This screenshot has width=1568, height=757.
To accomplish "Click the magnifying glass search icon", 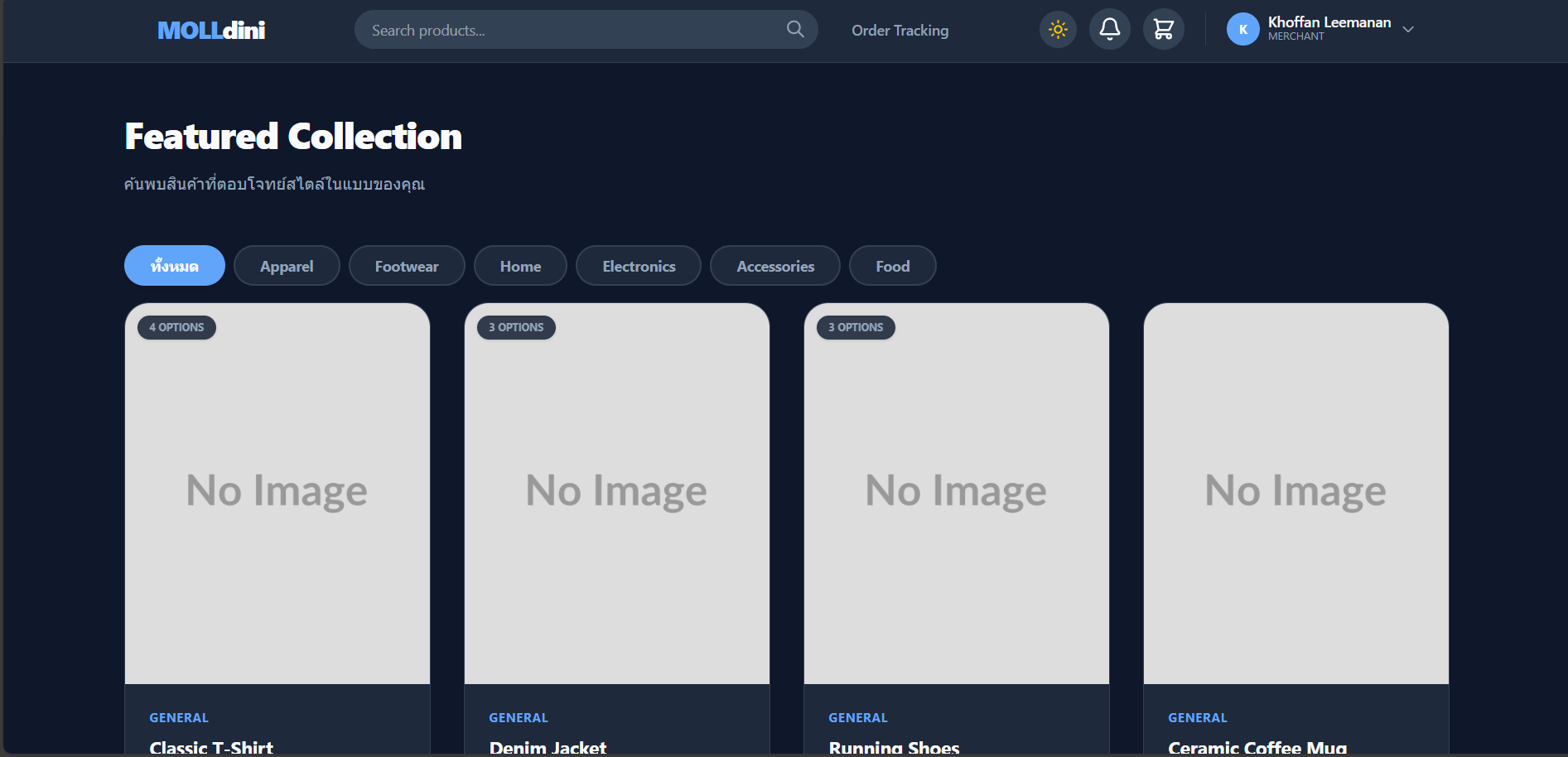I will (794, 30).
